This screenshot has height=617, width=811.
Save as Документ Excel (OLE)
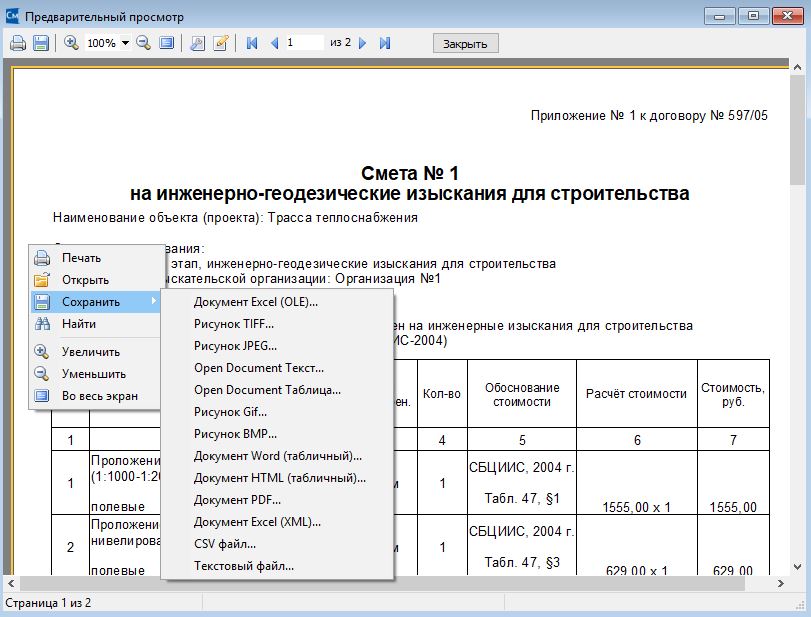point(277,302)
